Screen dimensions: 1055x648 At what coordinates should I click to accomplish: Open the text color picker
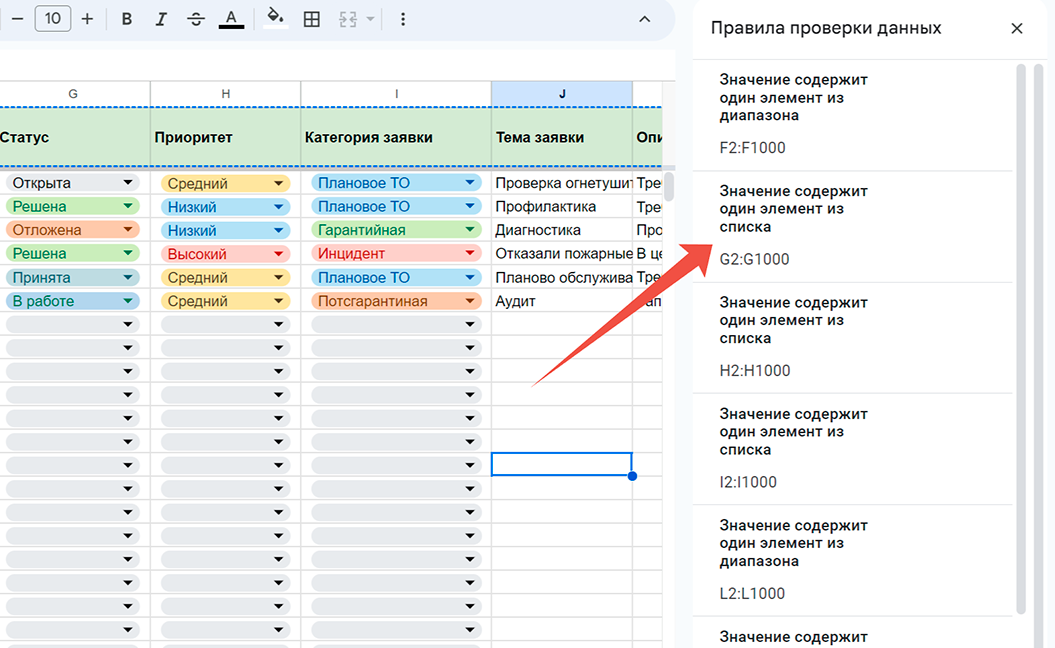click(231, 19)
